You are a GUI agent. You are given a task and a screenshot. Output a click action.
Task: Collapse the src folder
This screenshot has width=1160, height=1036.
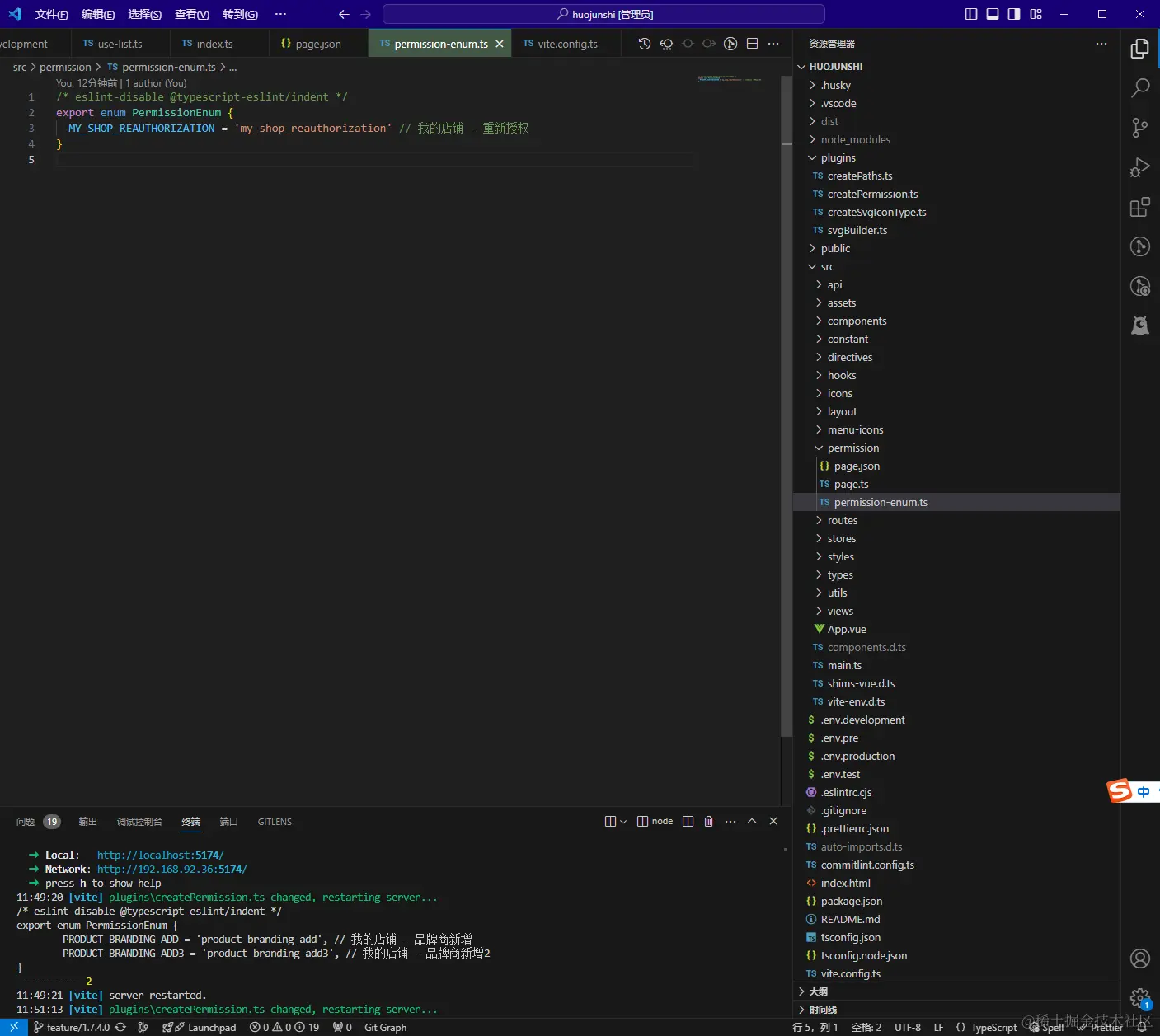[956, 266]
